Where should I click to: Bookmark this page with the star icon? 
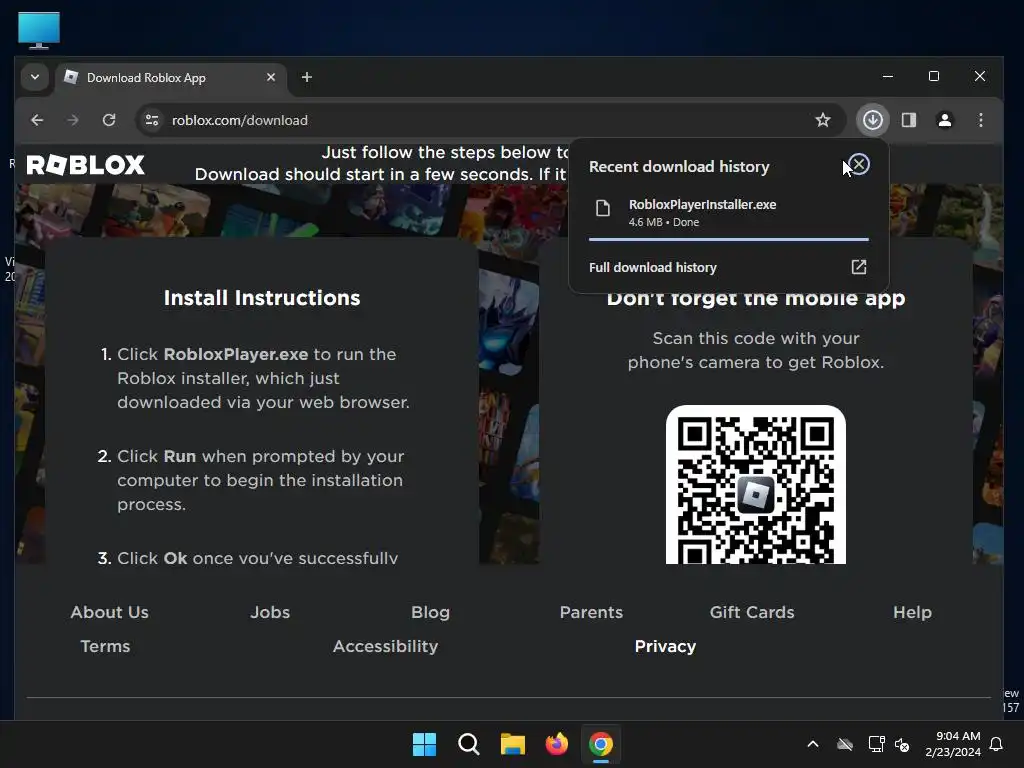(823, 120)
